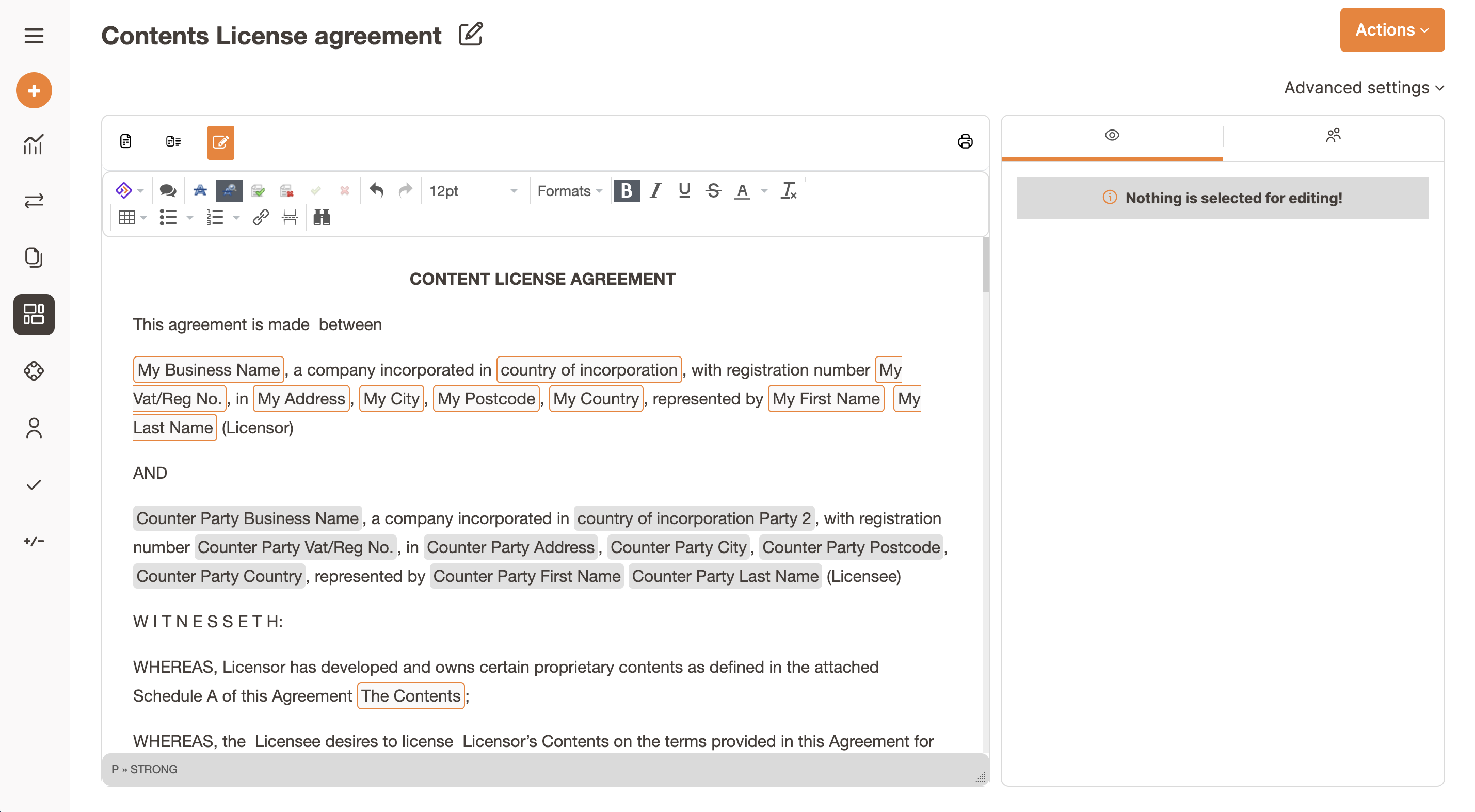This screenshot has width=1475, height=812.
Task: Open variable dropdown arrow beside diamond icon
Action: click(140, 190)
